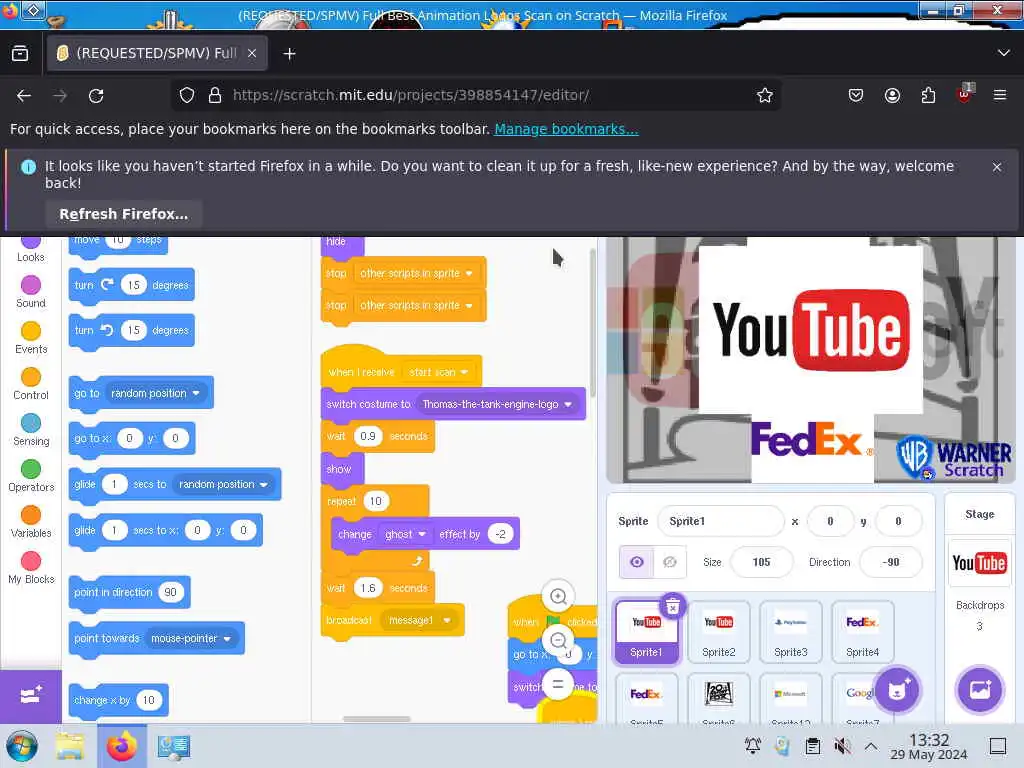Image resolution: width=1024 pixels, height=768 pixels.
Task: Select Sprite3 thumbnail
Action: pyautogui.click(x=791, y=633)
